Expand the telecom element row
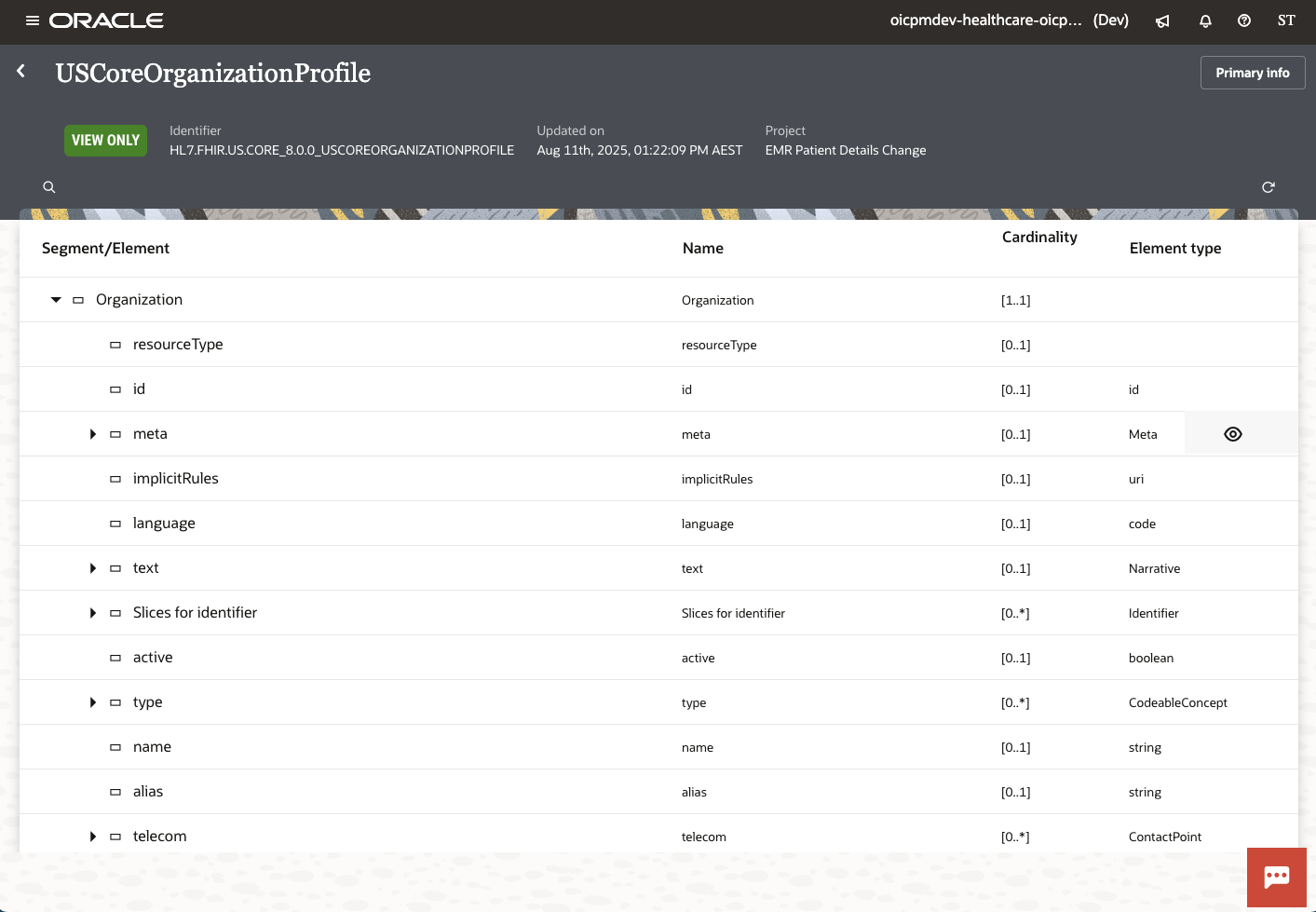This screenshot has width=1316, height=912. point(92,836)
